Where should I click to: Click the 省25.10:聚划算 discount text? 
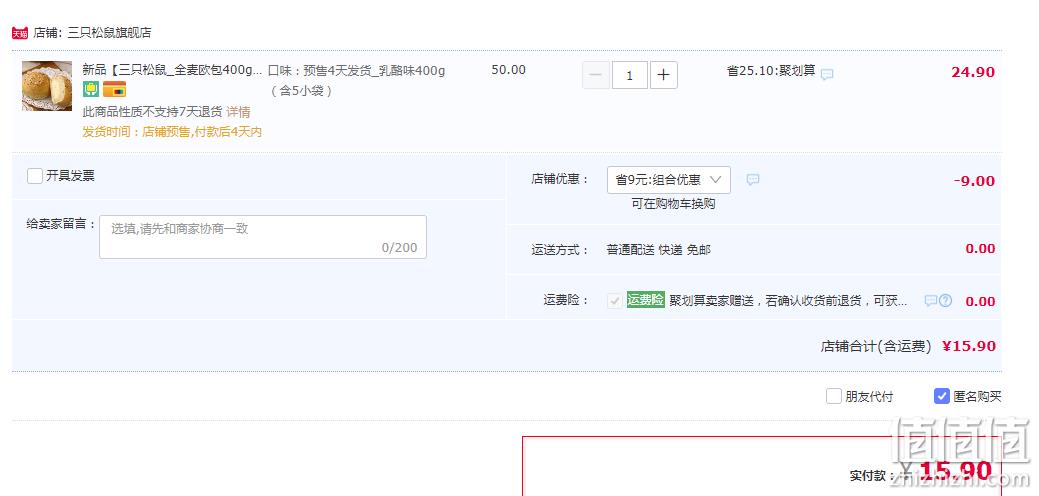pyautogui.click(x=771, y=71)
